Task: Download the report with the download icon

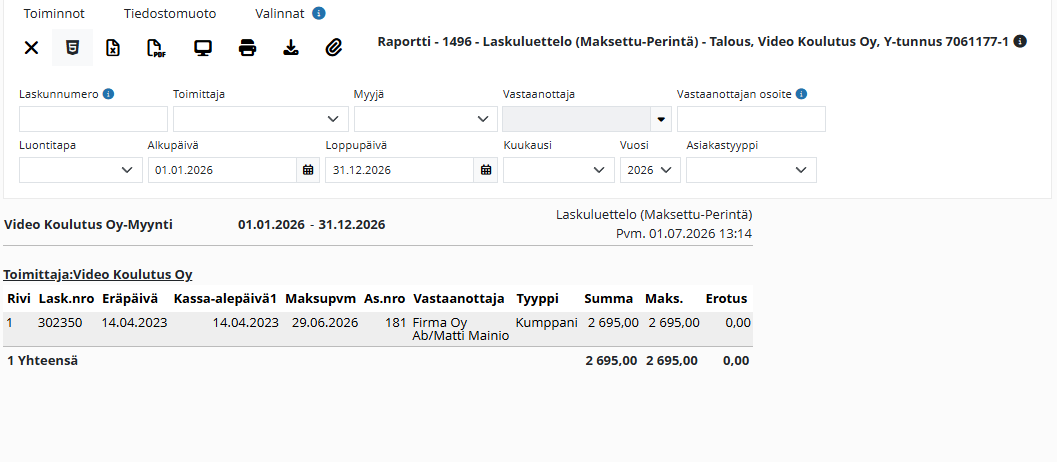Action: click(x=291, y=48)
